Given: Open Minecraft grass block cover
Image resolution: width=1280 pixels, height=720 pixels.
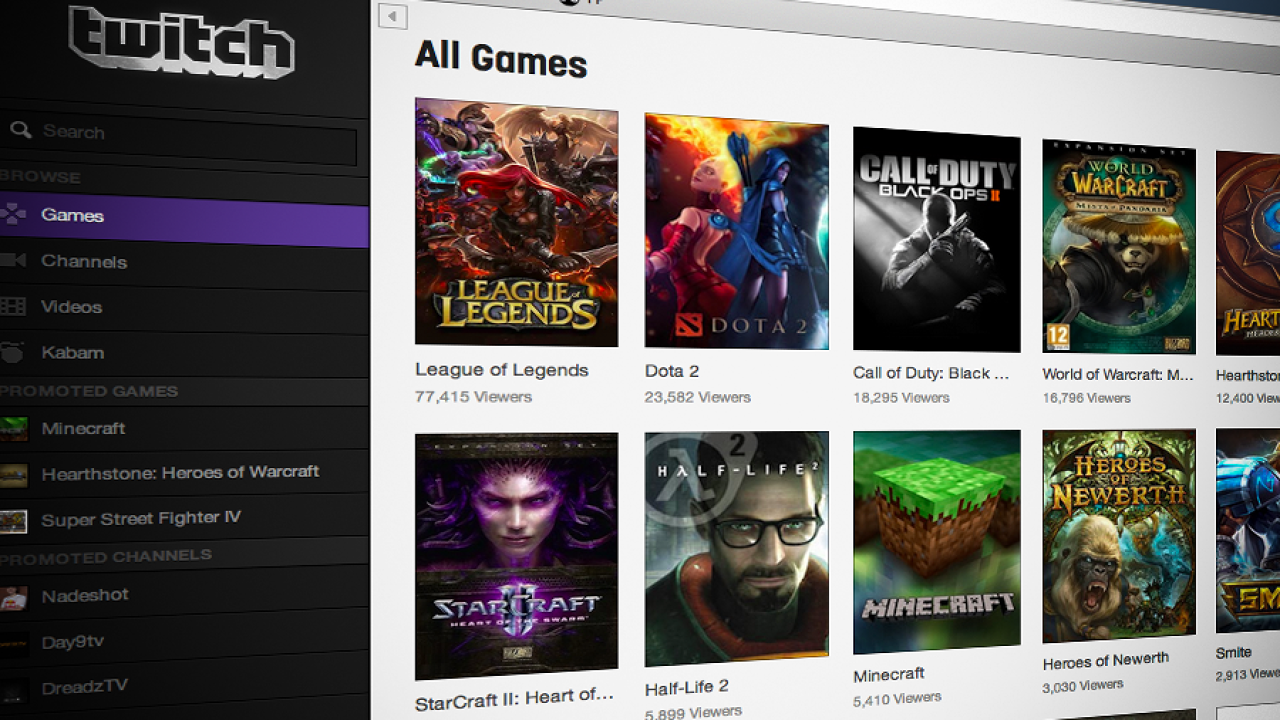Looking at the screenshot, I should pos(937,542).
